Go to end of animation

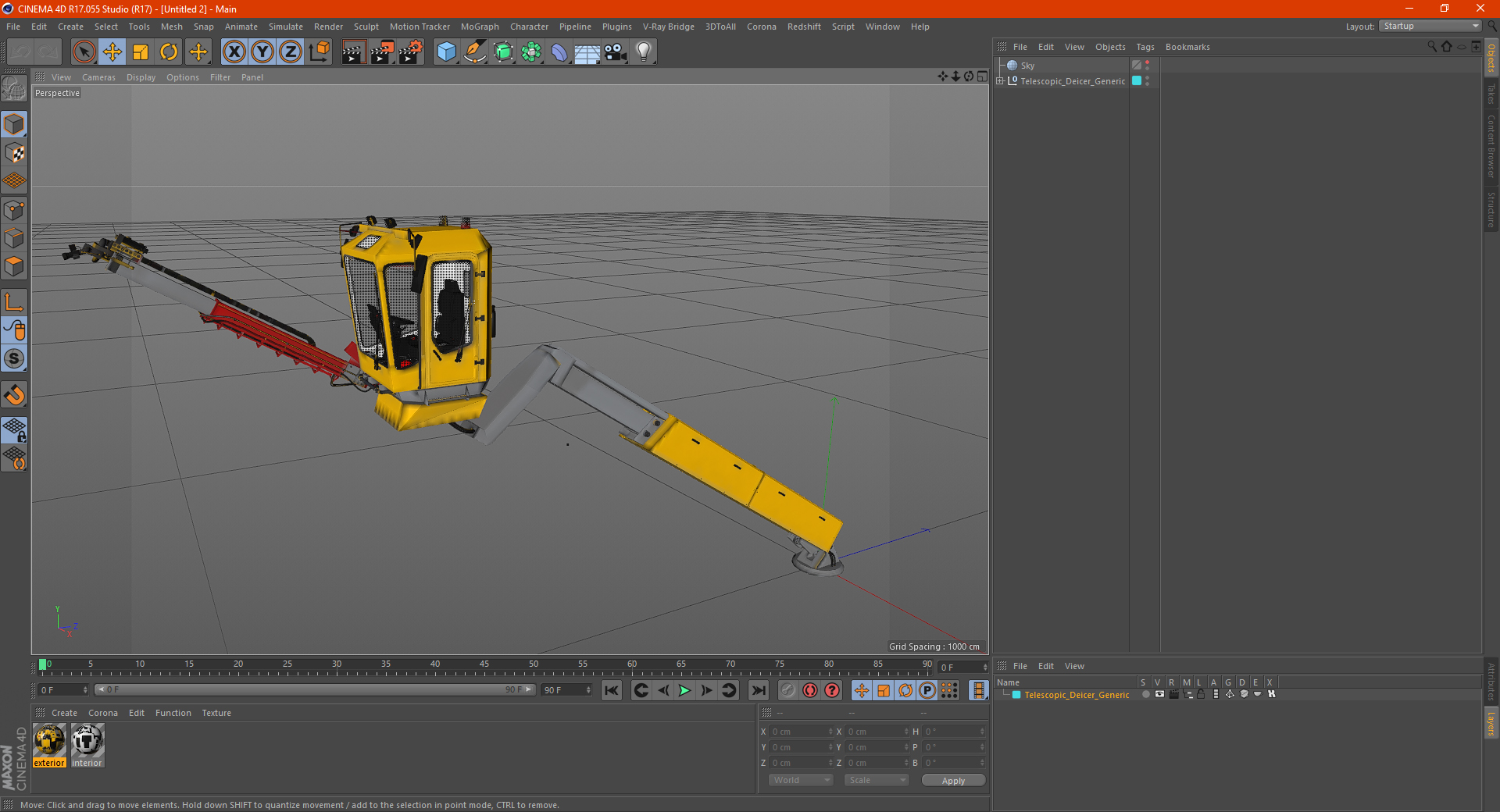(758, 690)
